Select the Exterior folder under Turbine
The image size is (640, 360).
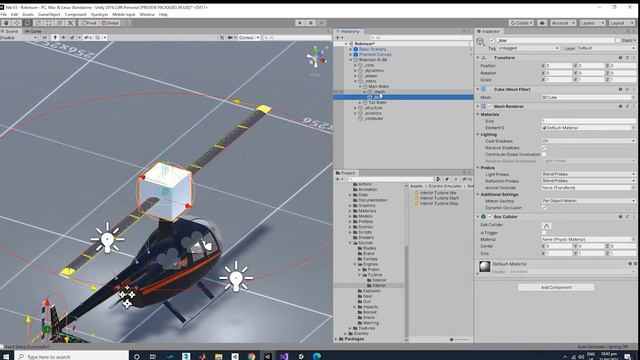coord(376,280)
